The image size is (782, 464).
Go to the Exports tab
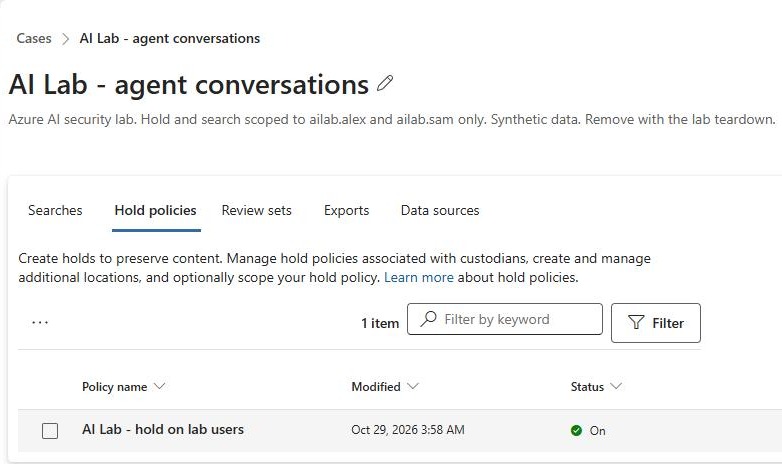(x=347, y=210)
